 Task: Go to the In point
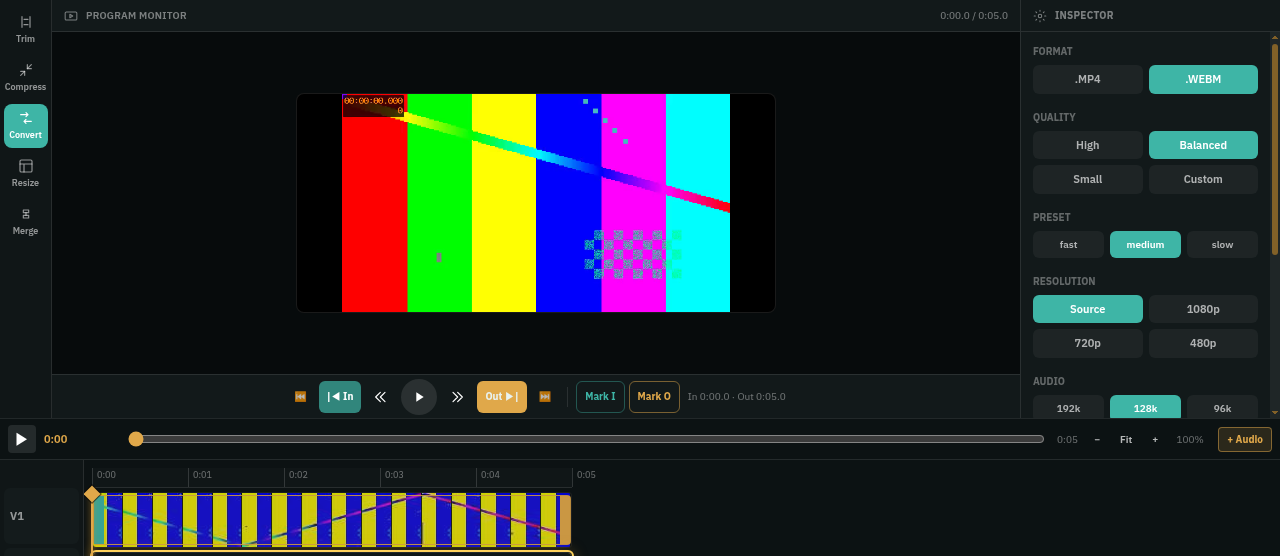(x=340, y=397)
